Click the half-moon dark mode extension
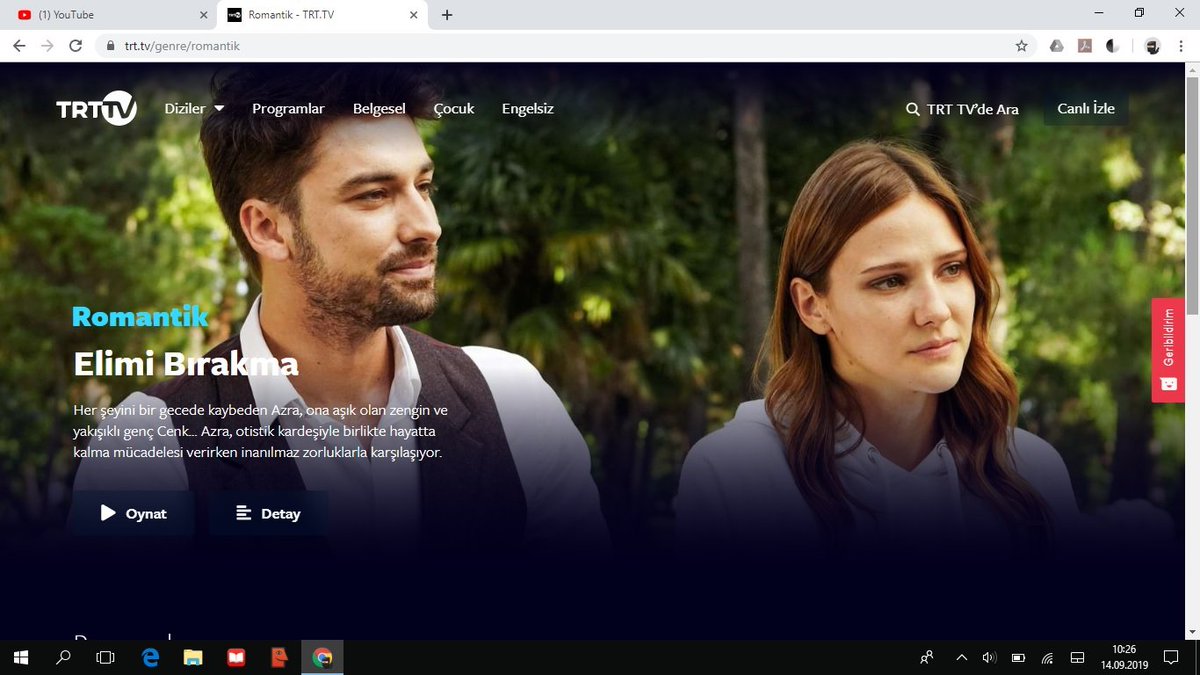 click(x=1112, y=46)
